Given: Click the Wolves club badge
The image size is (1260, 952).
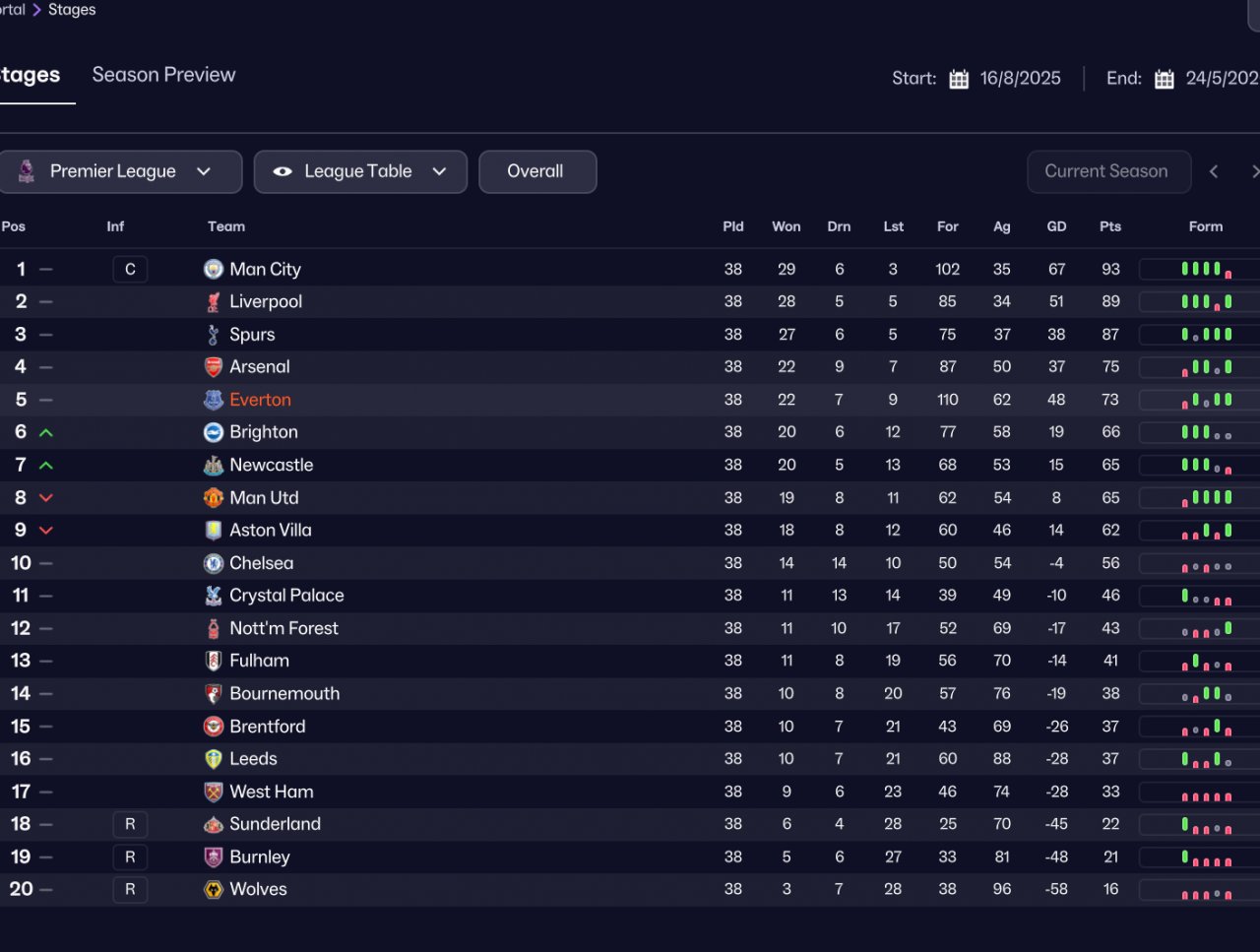Looking at the screenshot, I should (214, 889).
